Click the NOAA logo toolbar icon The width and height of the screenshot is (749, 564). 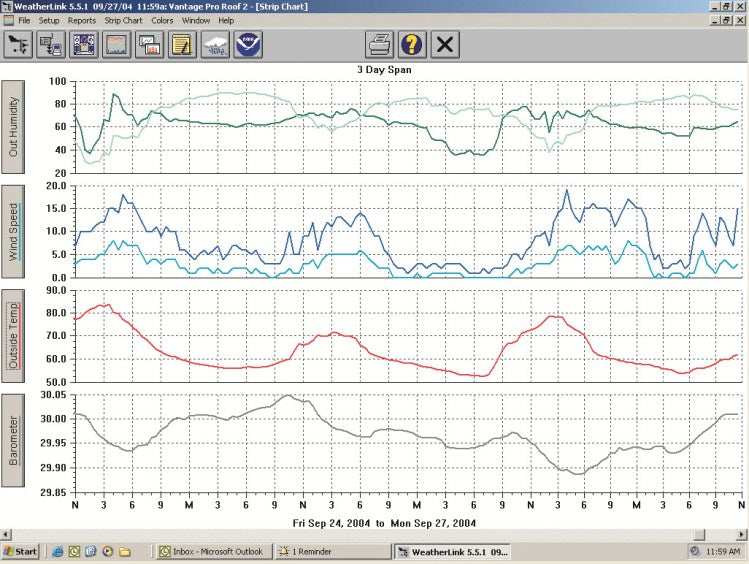tap(247, 44)
